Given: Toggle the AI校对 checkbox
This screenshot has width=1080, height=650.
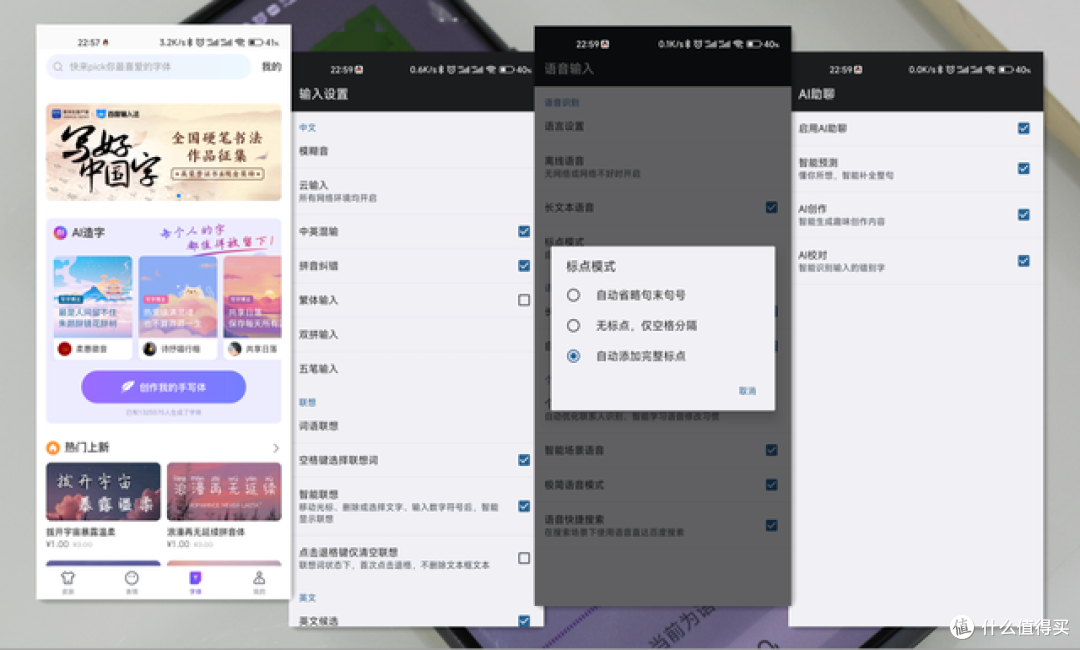Looking at the screenshot, I should [1024, 261].
